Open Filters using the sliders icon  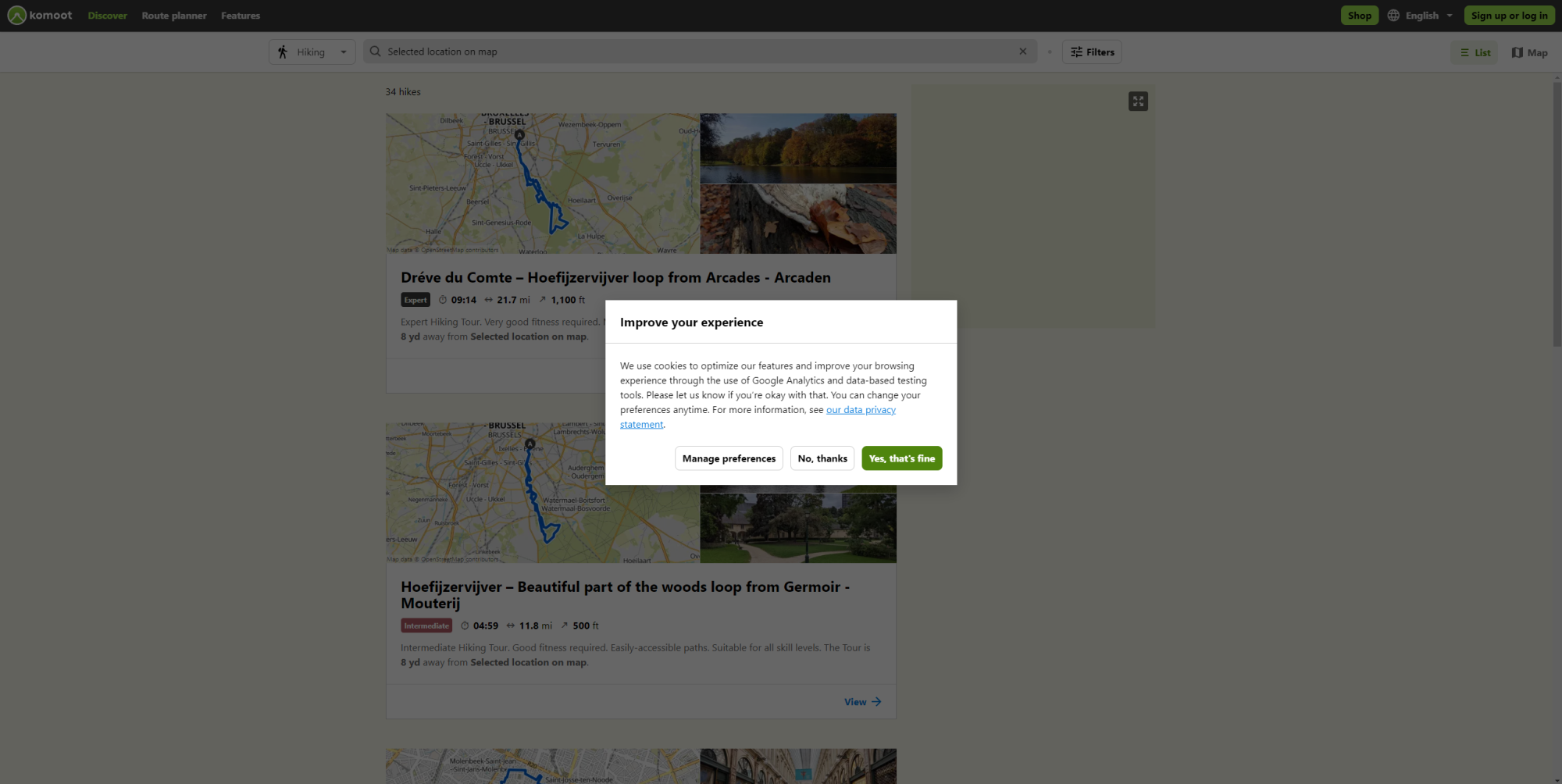[x=1075, y=52]
